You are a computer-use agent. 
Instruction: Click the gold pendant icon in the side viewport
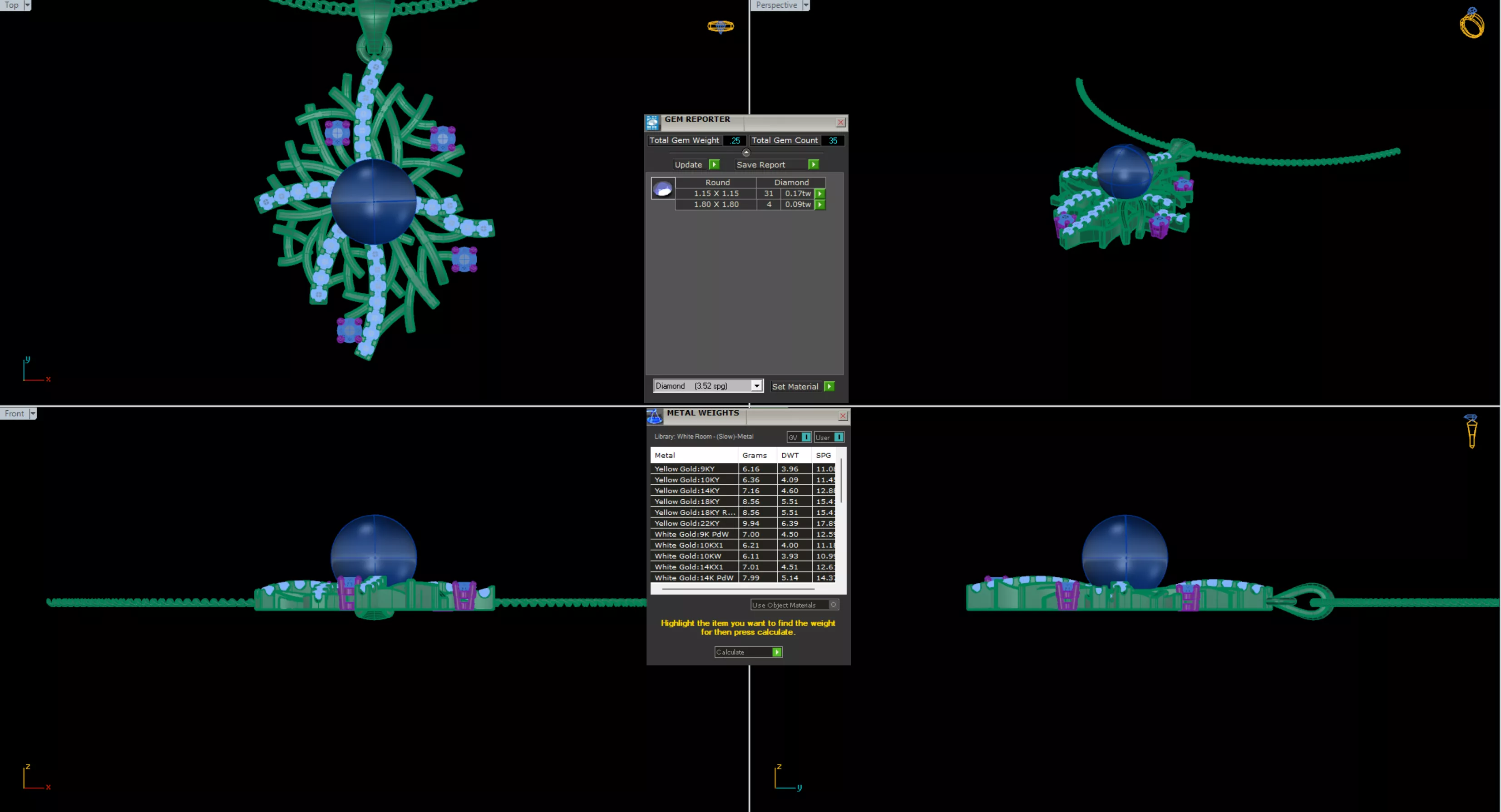1471,431
